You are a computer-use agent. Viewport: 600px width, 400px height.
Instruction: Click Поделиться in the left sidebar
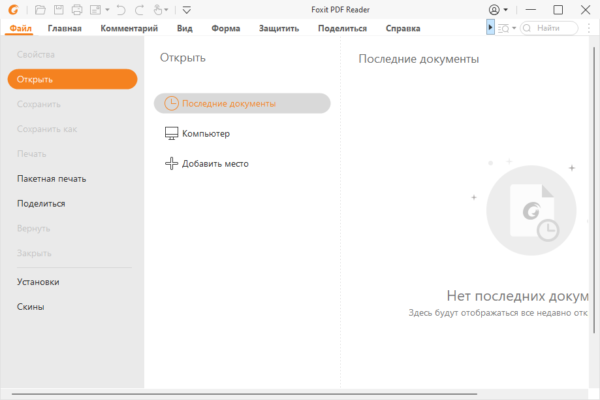[41, 204]
